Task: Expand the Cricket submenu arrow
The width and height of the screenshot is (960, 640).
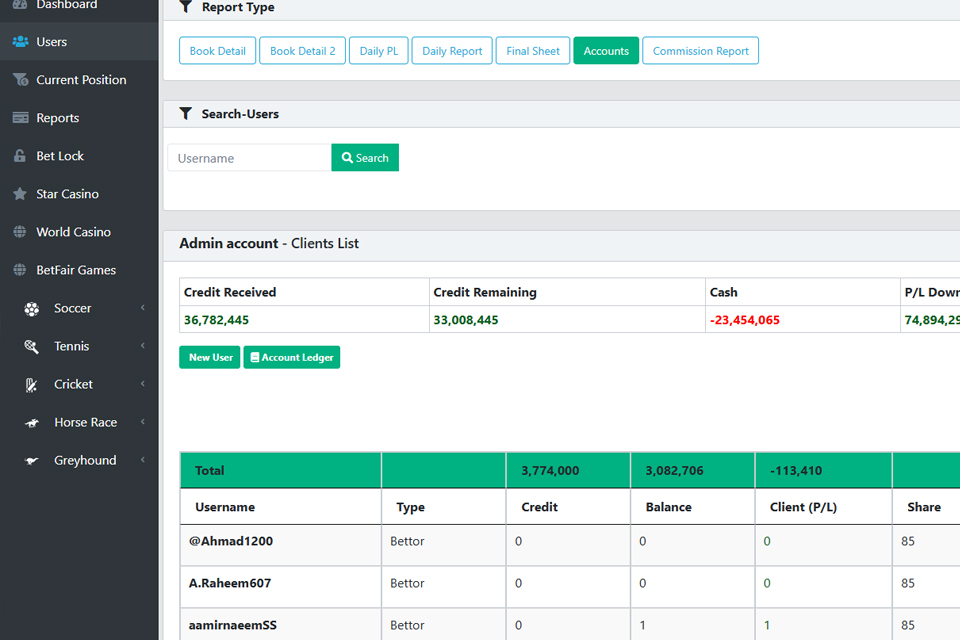Action: coord(143,384)
